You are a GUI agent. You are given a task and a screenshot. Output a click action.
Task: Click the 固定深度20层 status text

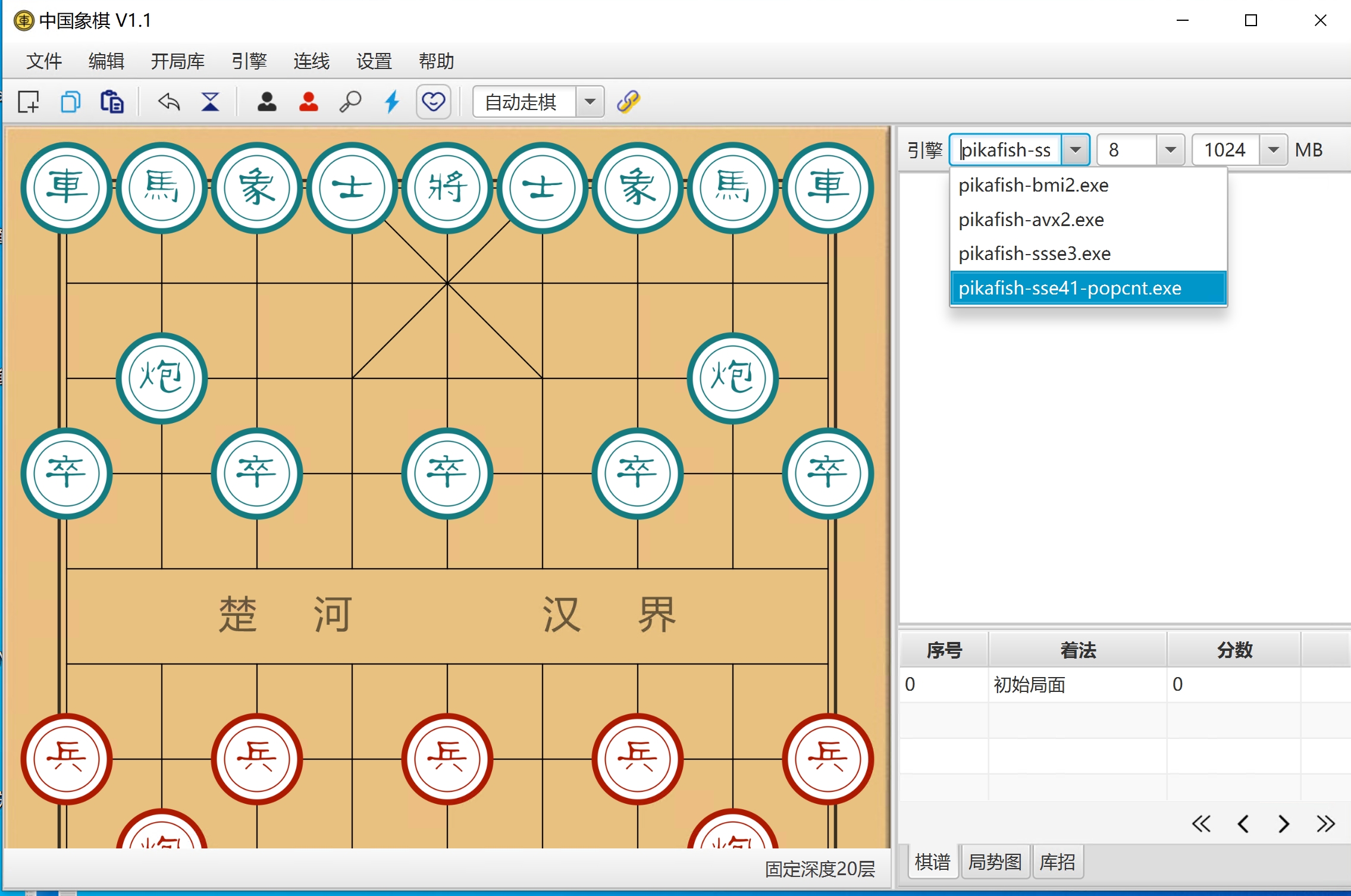(x=820, y=869)
